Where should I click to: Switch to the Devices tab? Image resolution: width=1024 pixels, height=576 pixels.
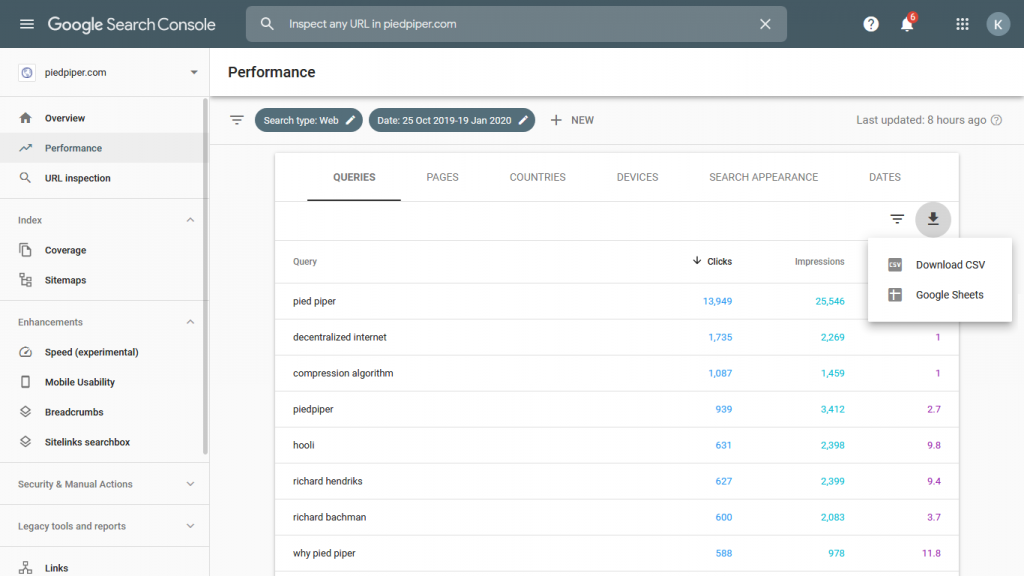[x=637, y=177]
